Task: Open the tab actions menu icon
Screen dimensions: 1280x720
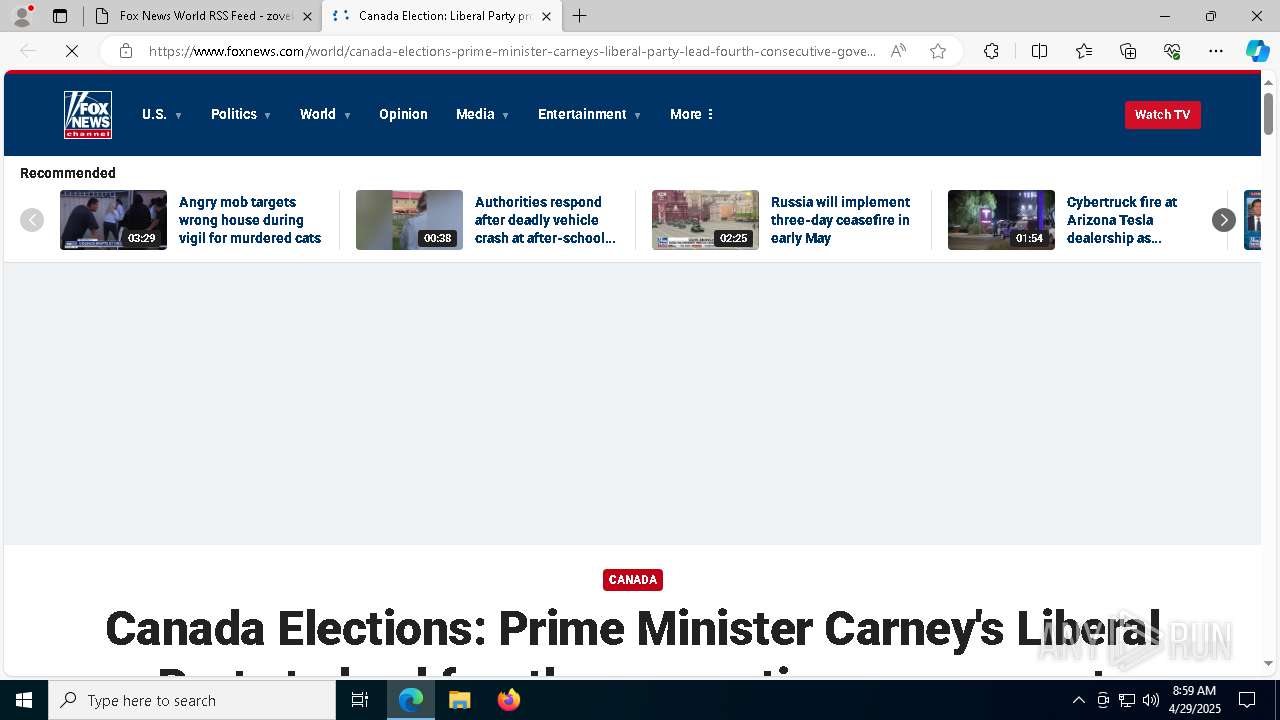Action: pyautogui.click(x=60, y=16)
